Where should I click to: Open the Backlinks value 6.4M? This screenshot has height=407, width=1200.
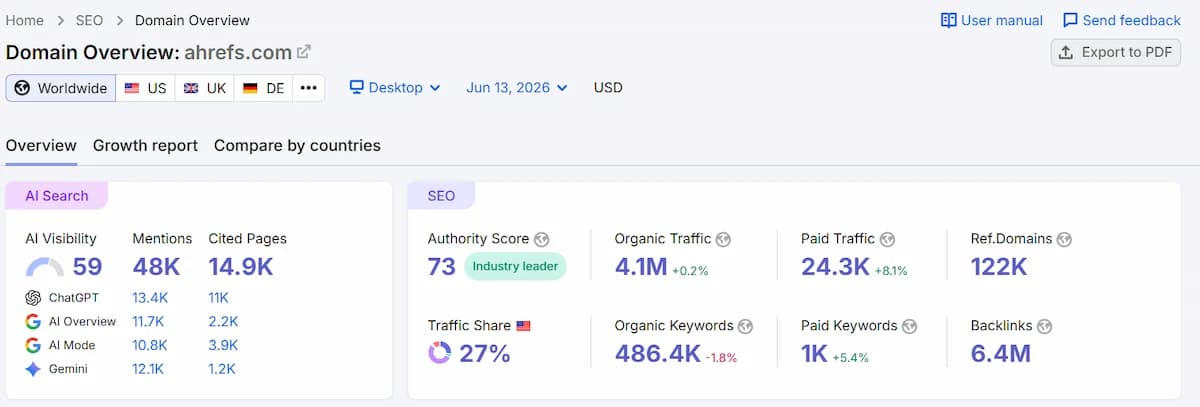(x=1000, y=353)
